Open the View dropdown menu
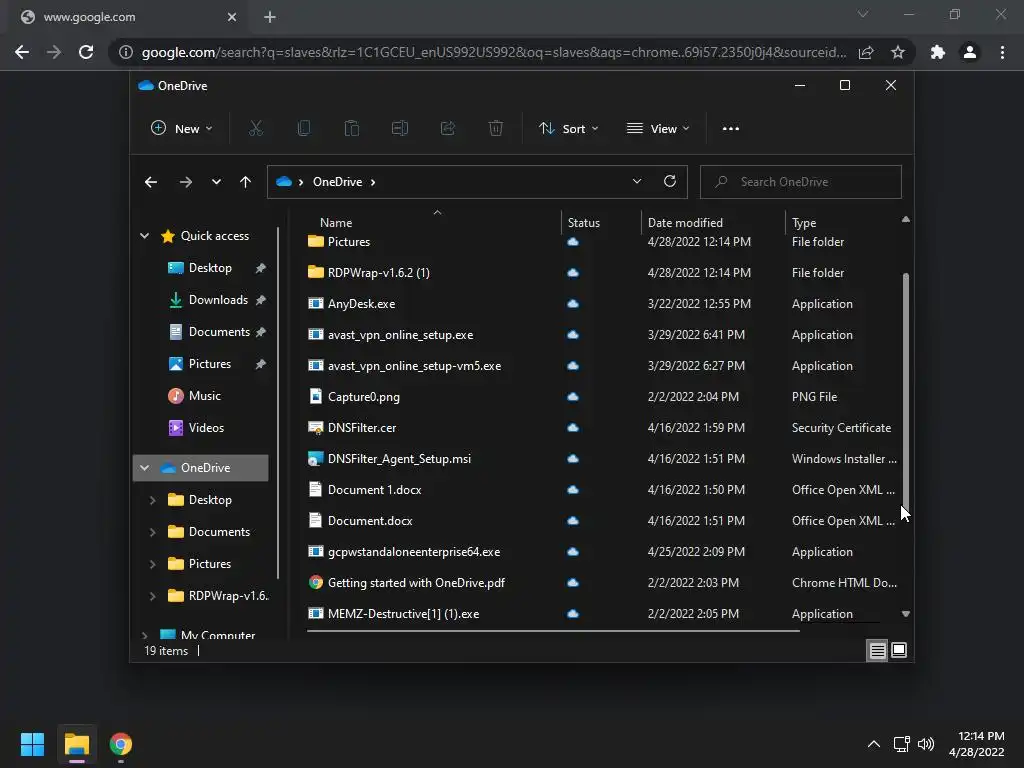1024x768 pixels. pos(658,129)
